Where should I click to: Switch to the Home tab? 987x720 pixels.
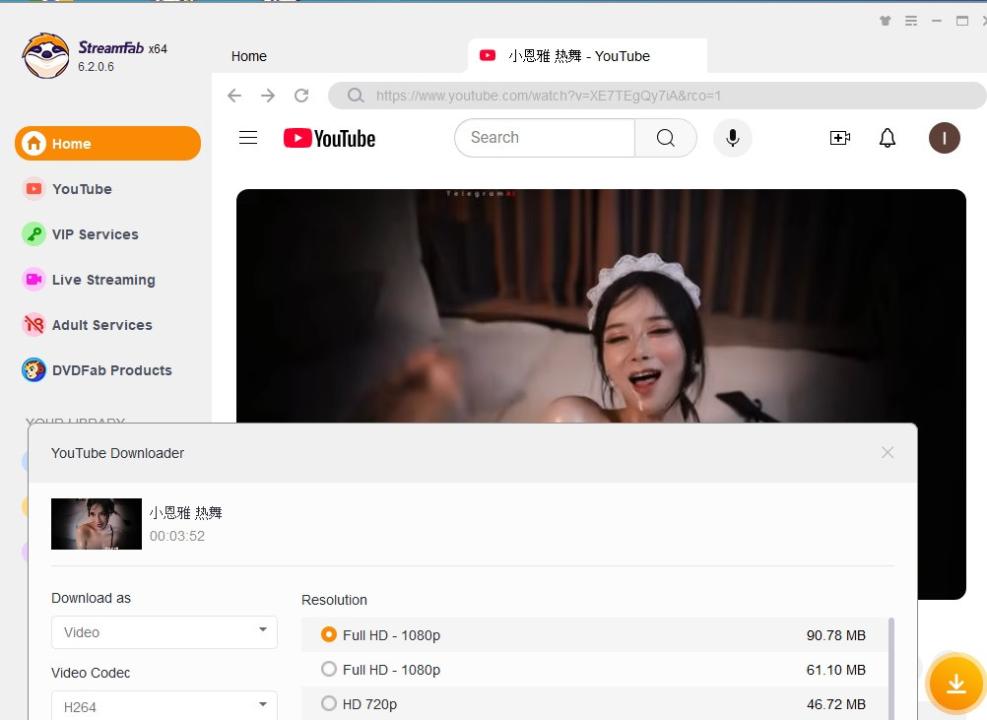[249, 57]
